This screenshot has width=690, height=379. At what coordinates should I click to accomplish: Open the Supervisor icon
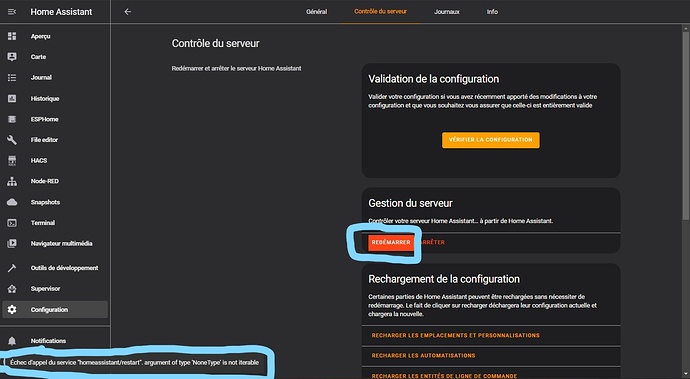pyautogui.click(x=12, y=289)
